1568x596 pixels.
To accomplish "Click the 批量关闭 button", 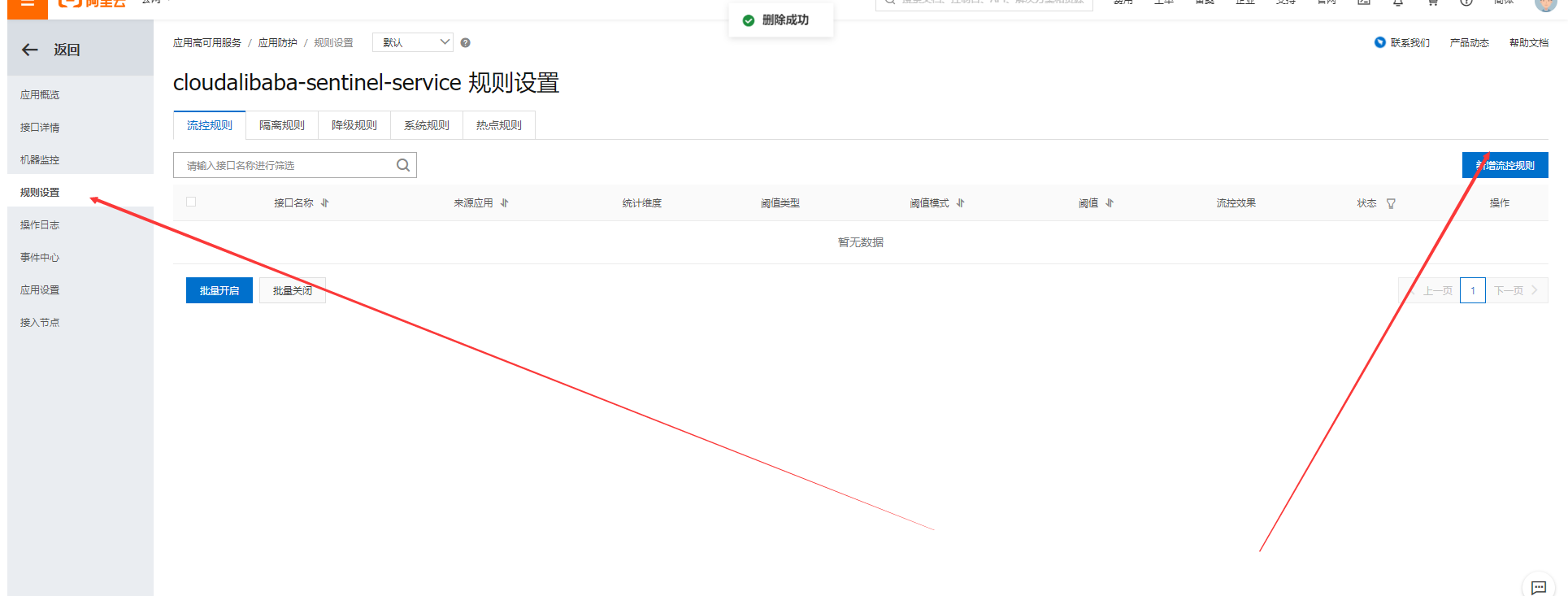I will click(293, 290).
